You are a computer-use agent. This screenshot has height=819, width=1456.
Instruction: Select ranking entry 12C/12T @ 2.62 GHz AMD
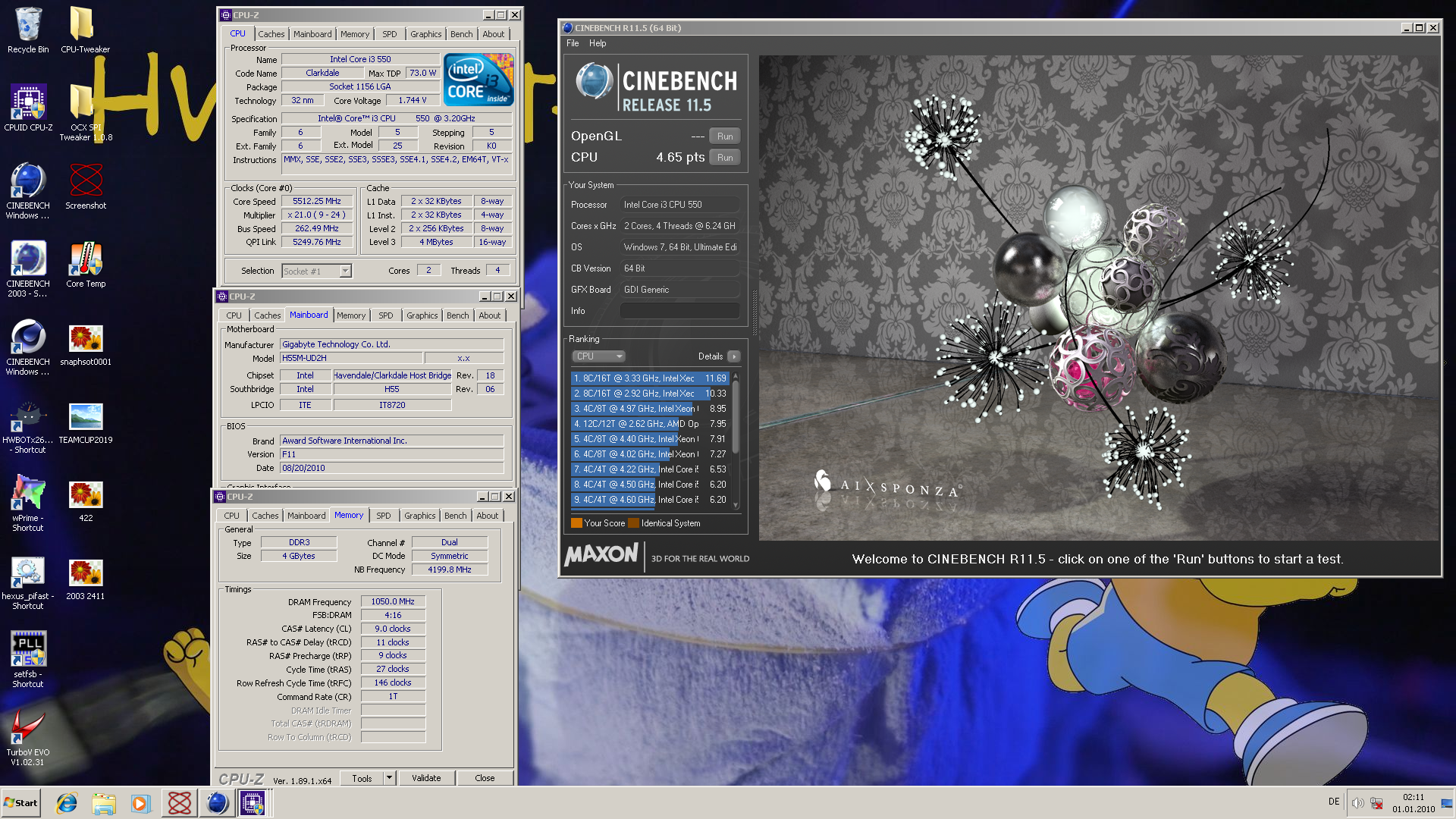pos(650,424)
